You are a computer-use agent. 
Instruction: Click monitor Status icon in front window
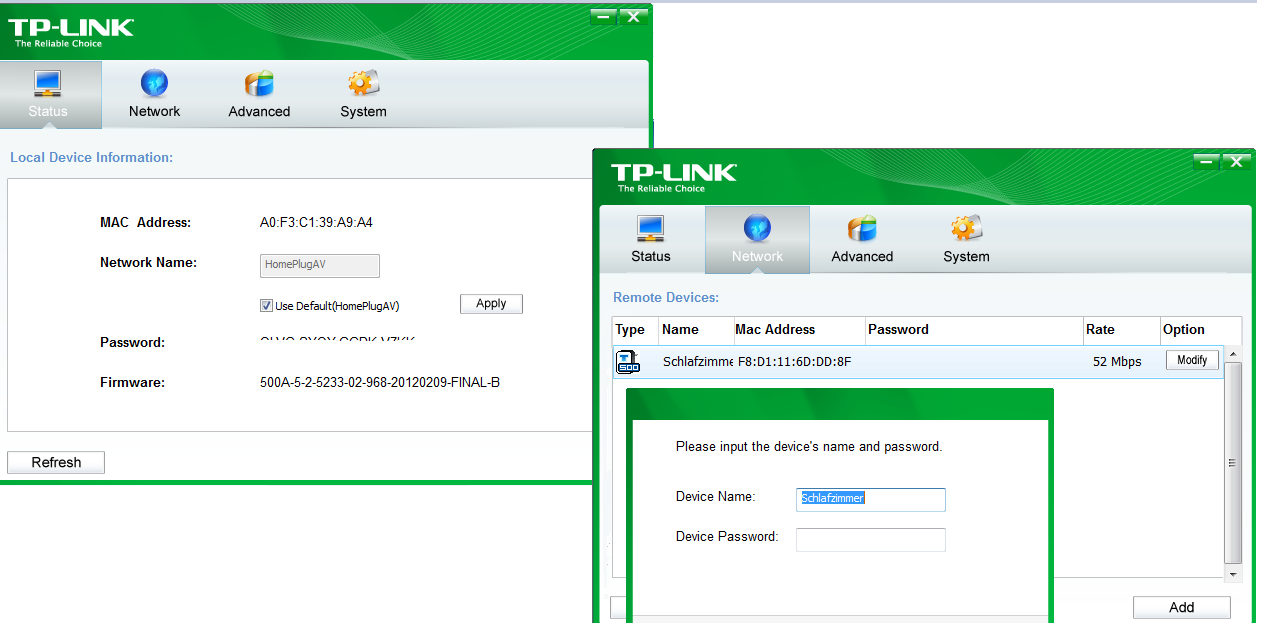coord(651,228)
